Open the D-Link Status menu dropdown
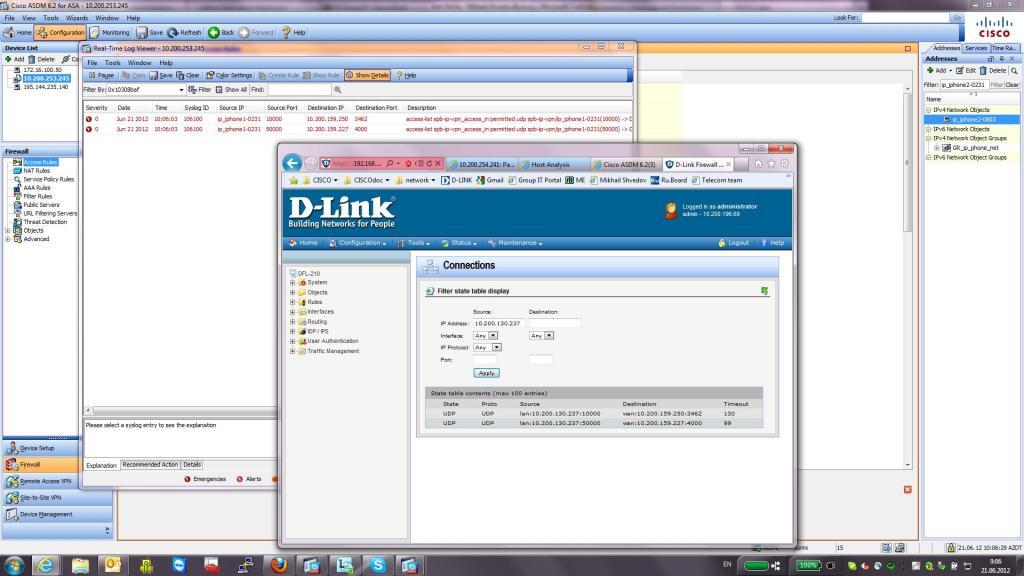Viewport: 1024px width, 576px height. click(459, 243)
